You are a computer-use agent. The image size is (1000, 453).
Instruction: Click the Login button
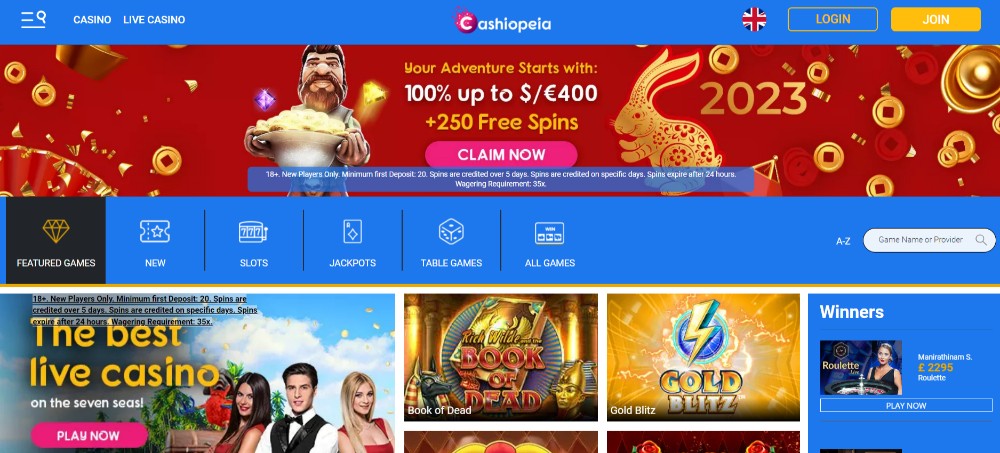[833, 19]
